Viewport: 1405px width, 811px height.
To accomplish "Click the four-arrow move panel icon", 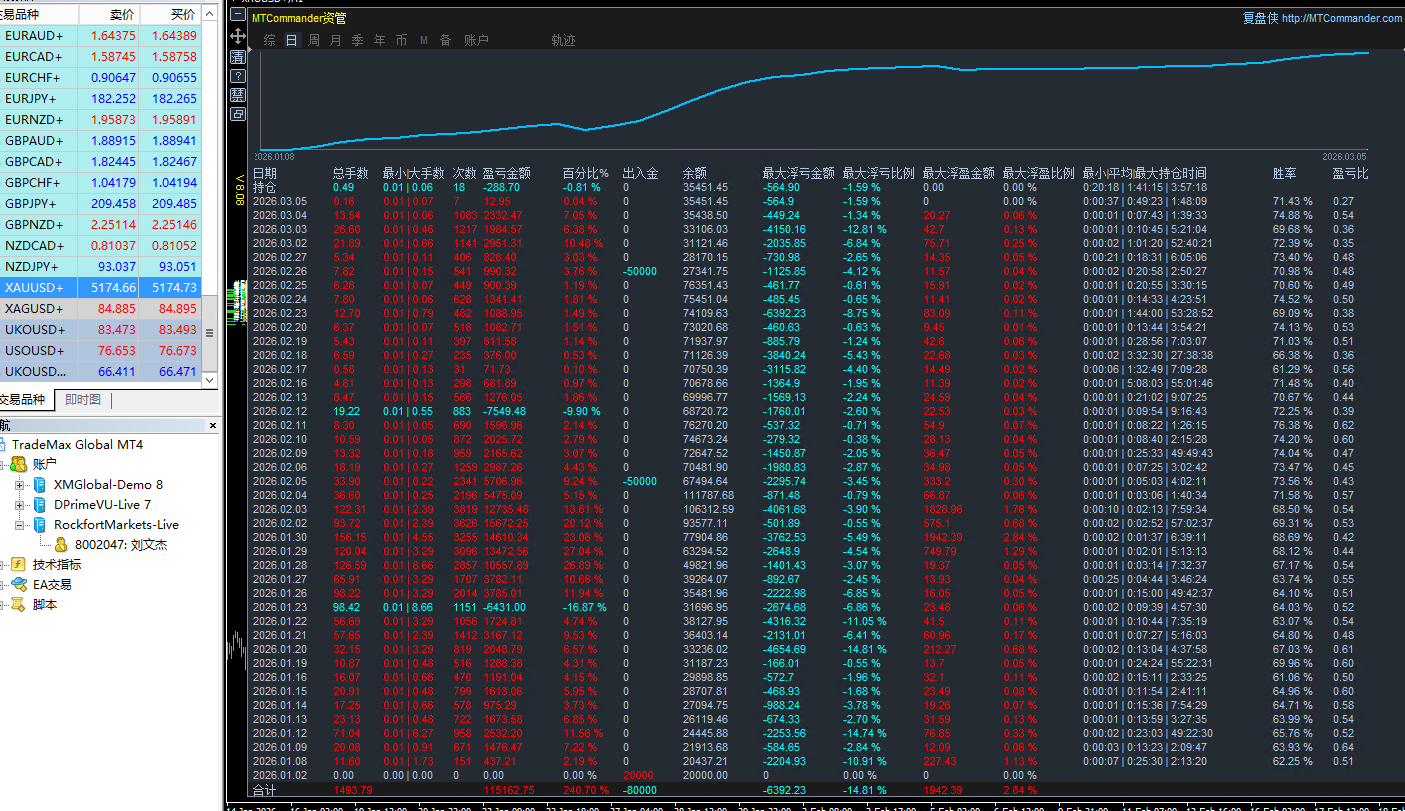I will 238,36.
